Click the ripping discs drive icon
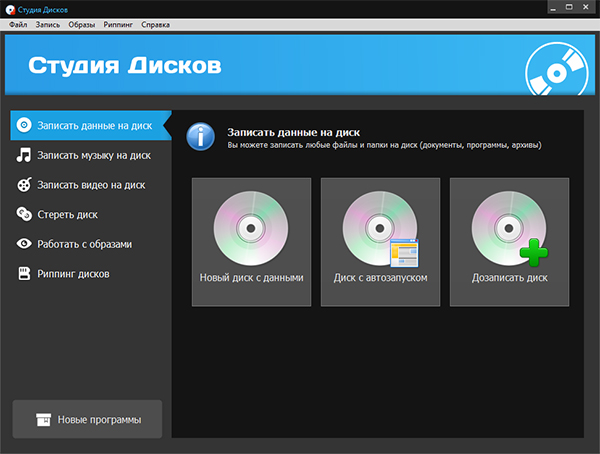This screenshot has width=600, height=454. point(24,272)
